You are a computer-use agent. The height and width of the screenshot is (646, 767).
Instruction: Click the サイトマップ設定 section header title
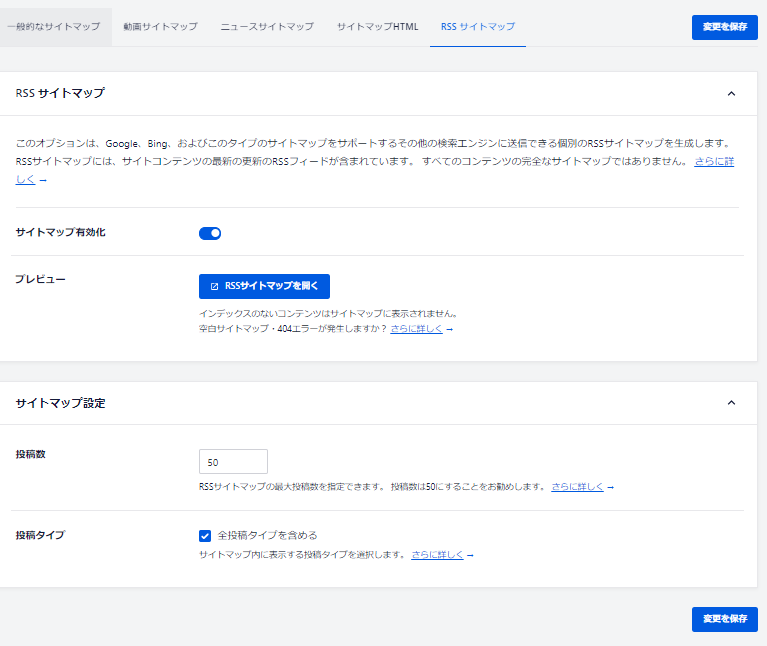tap(61, 403)
